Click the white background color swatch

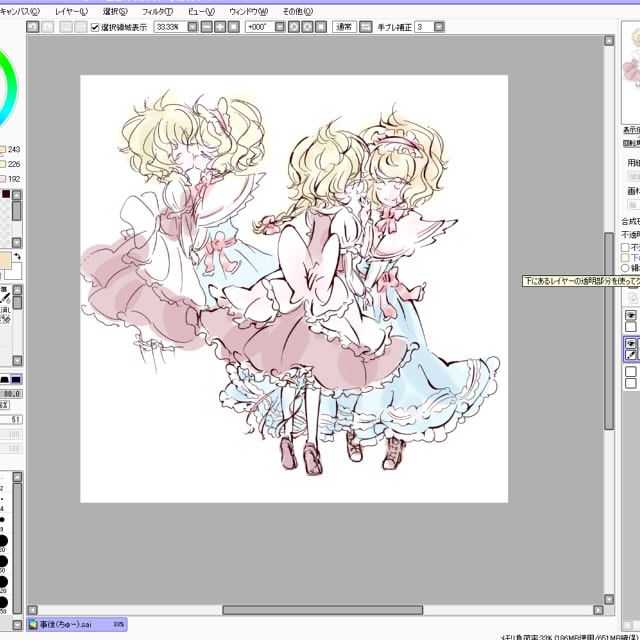(14, 271)
